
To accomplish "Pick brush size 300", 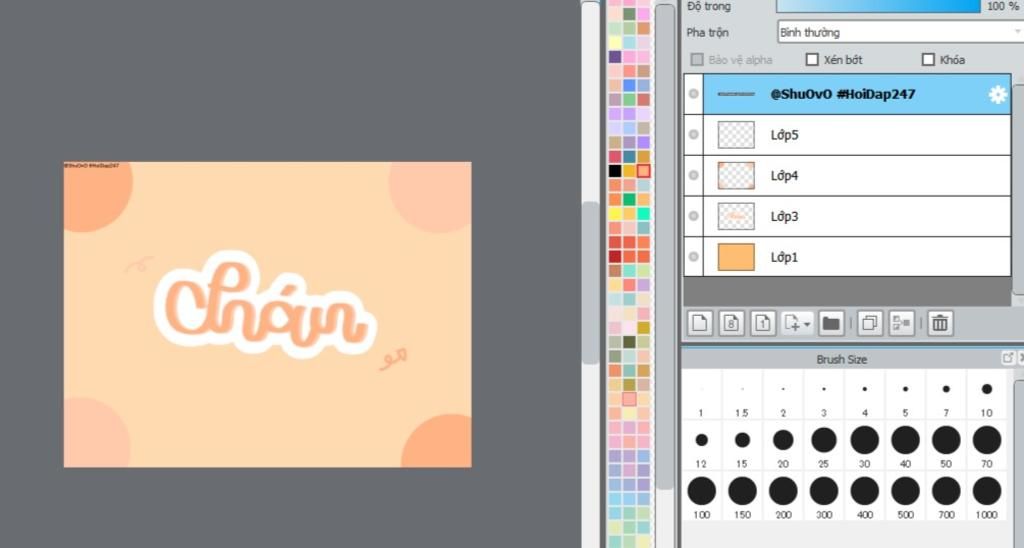I will tap(824, 498).
